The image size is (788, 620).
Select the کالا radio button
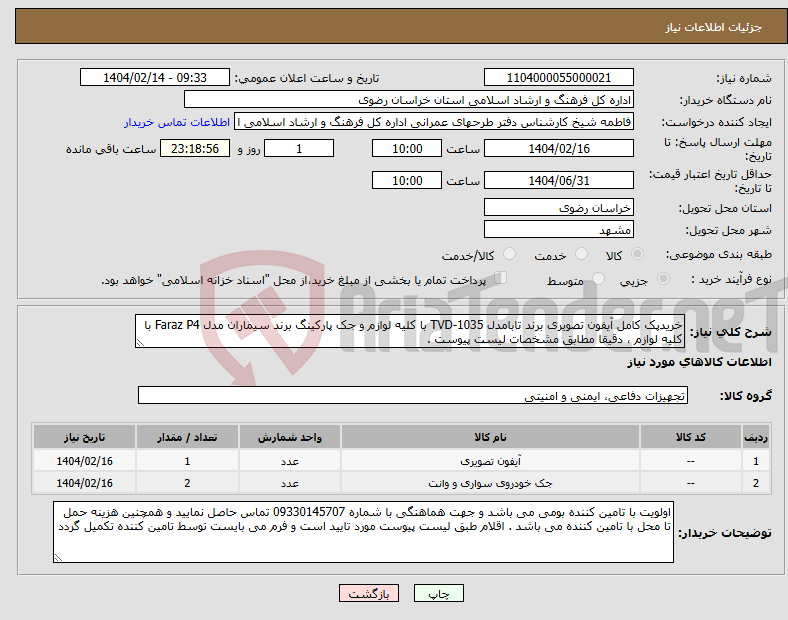click(637, 254)
